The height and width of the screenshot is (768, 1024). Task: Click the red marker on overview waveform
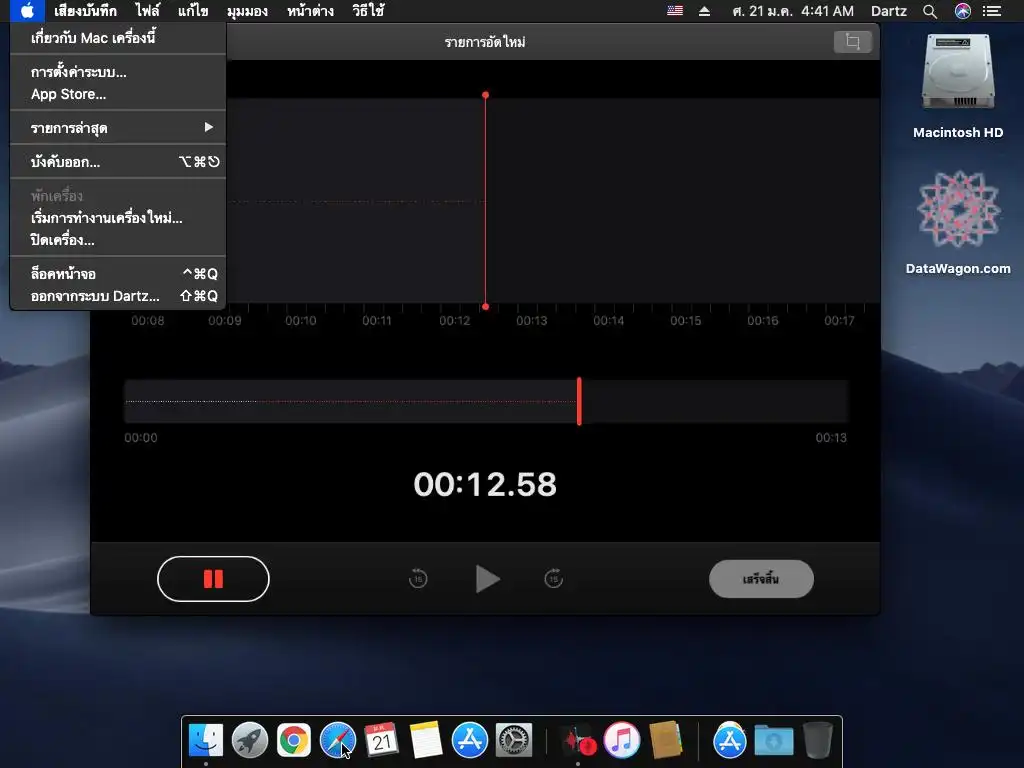point(579,401)
